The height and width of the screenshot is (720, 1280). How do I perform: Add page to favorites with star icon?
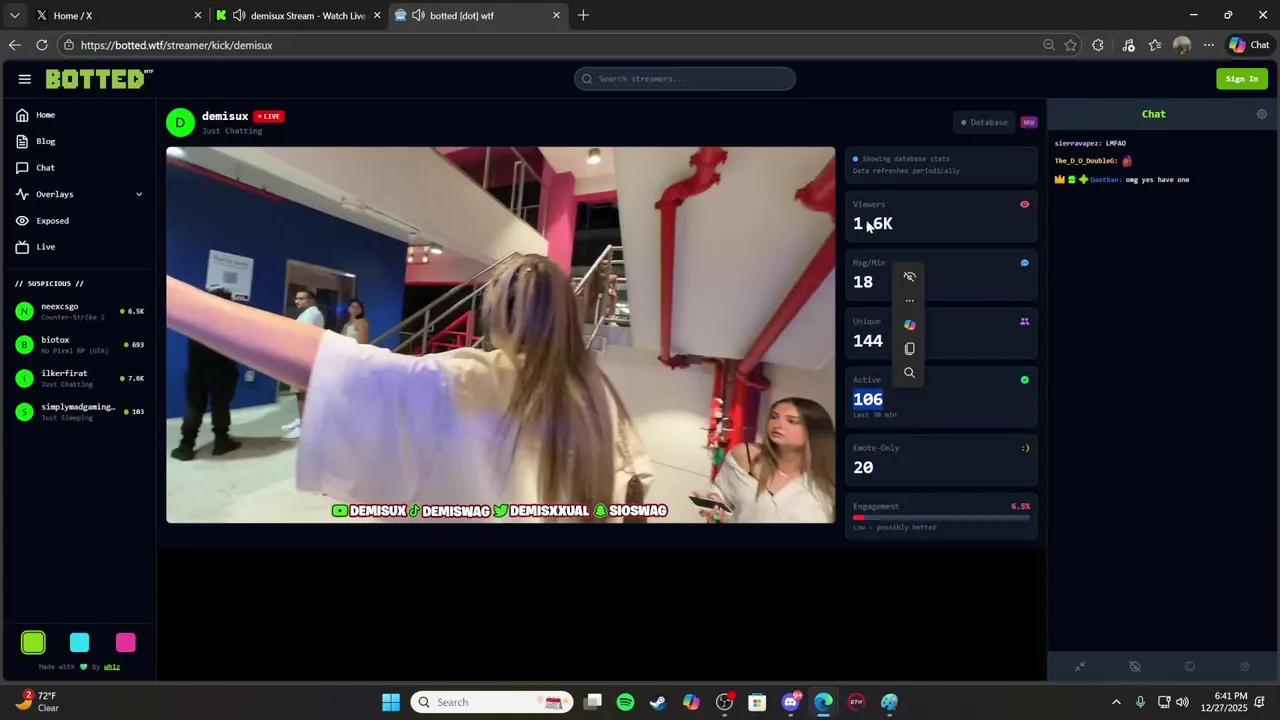1071,45
